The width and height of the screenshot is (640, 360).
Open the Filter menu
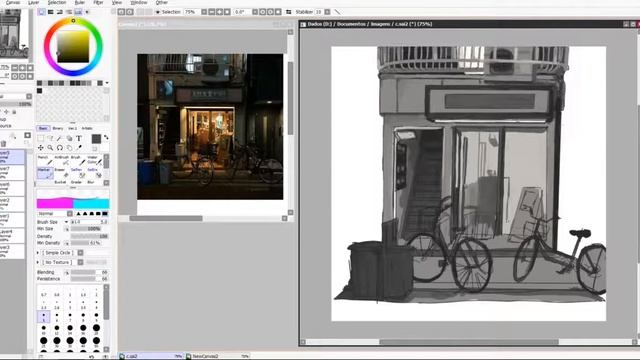(x=98, y=2)
